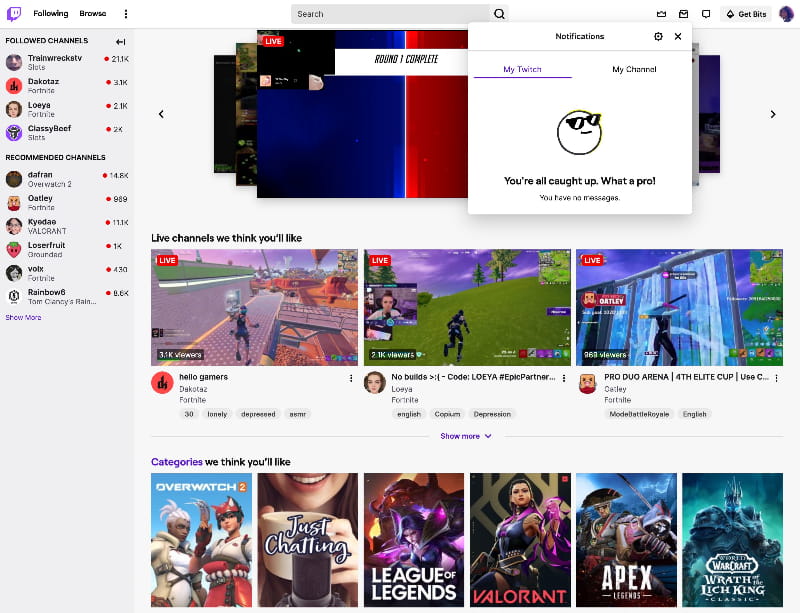Click the search magnifier button
800x613 pixels.
click(x=499, y=14)
